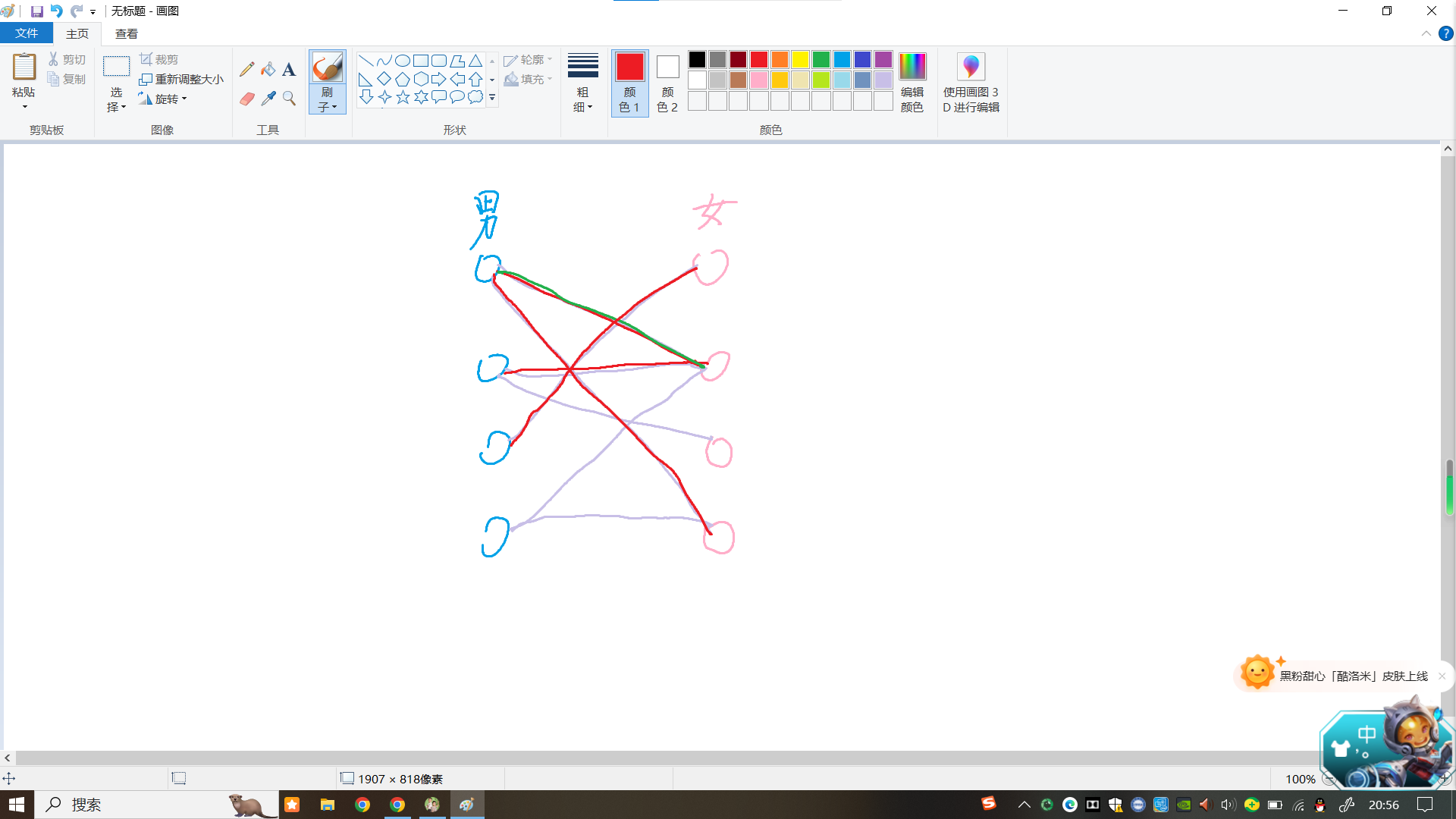Choose the Triangle shape
The height and width of the screenshot is (819, 1456).
coord(475,61)
